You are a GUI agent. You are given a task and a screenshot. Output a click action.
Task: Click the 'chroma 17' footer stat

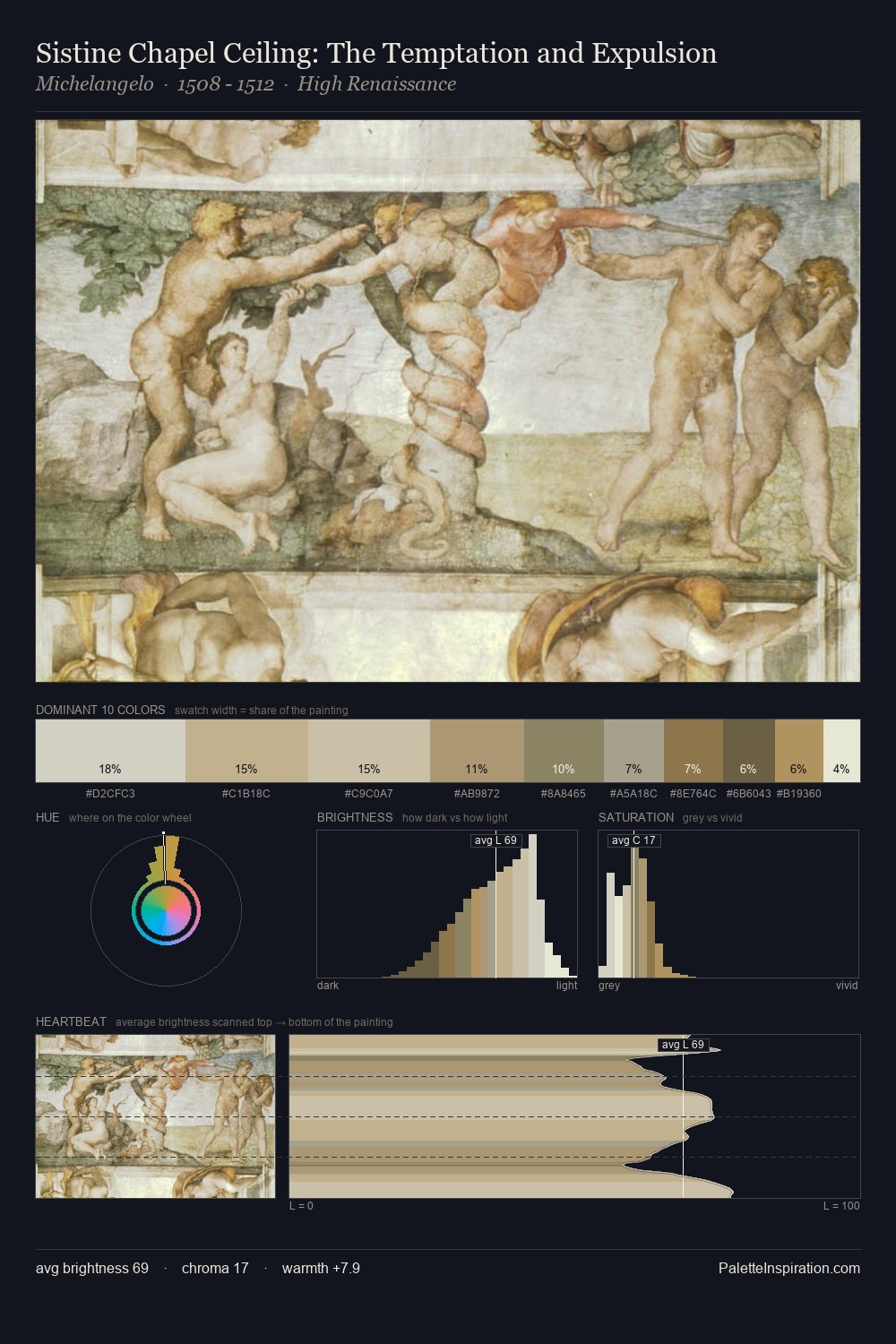point(215,1268)
